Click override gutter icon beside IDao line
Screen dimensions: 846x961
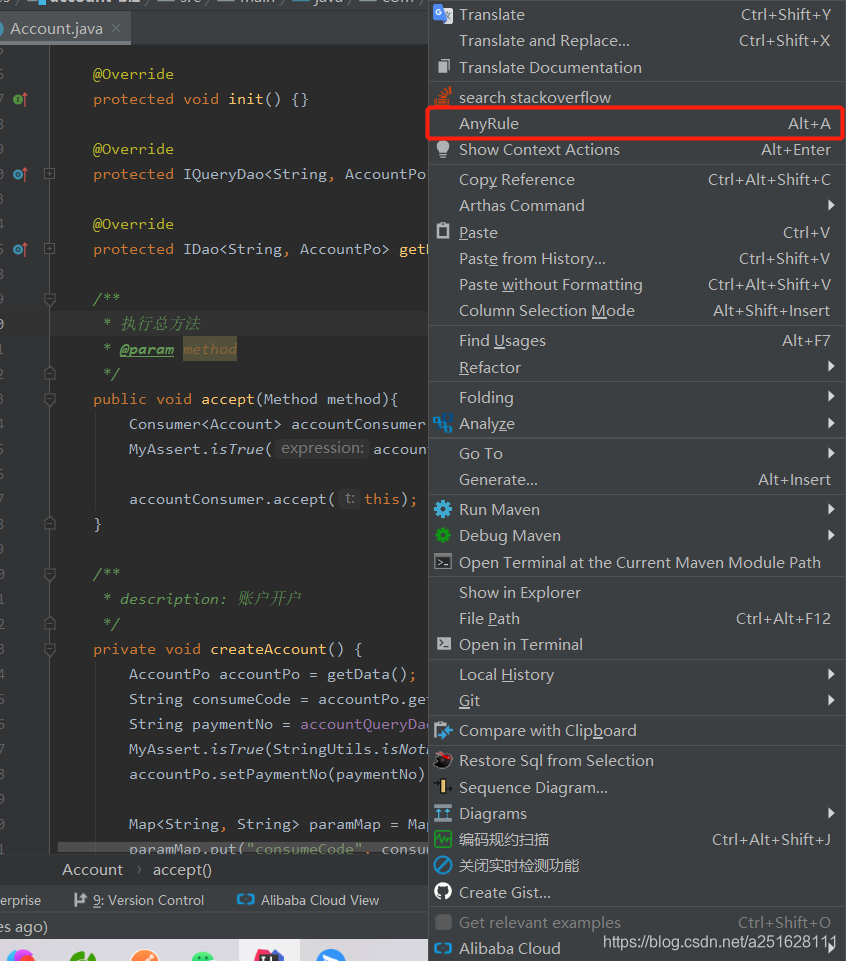(x=20, y=249)
